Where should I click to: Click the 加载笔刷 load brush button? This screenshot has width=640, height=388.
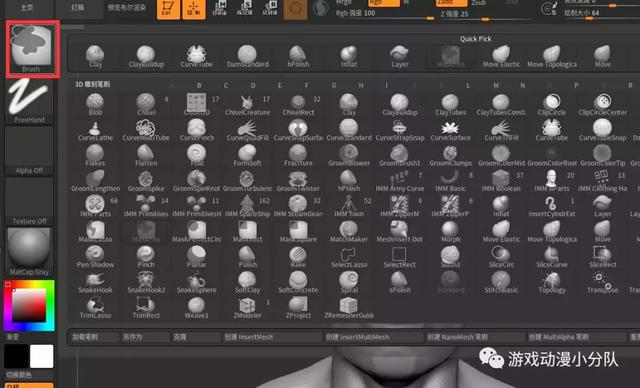(94, 337)
